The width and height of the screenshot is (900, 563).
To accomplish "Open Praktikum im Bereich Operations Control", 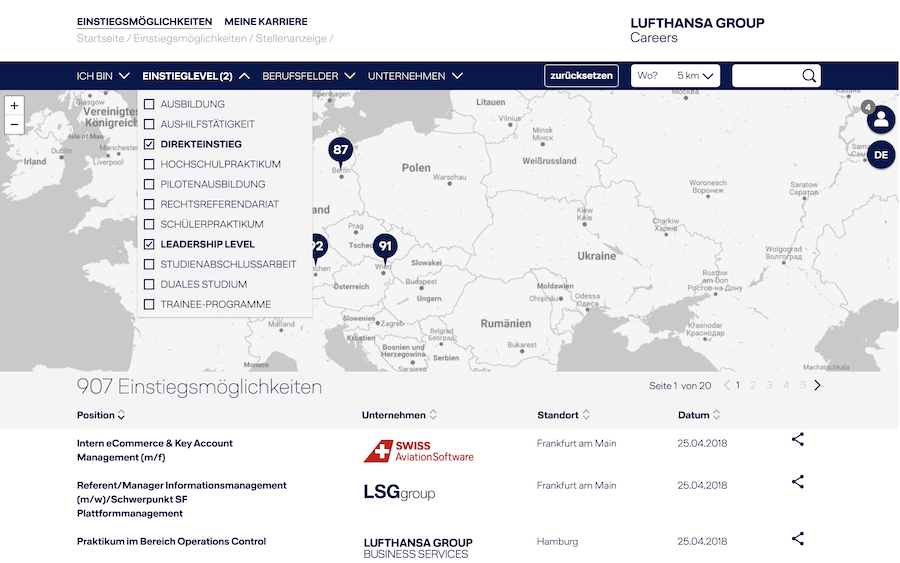I will 171,542.
